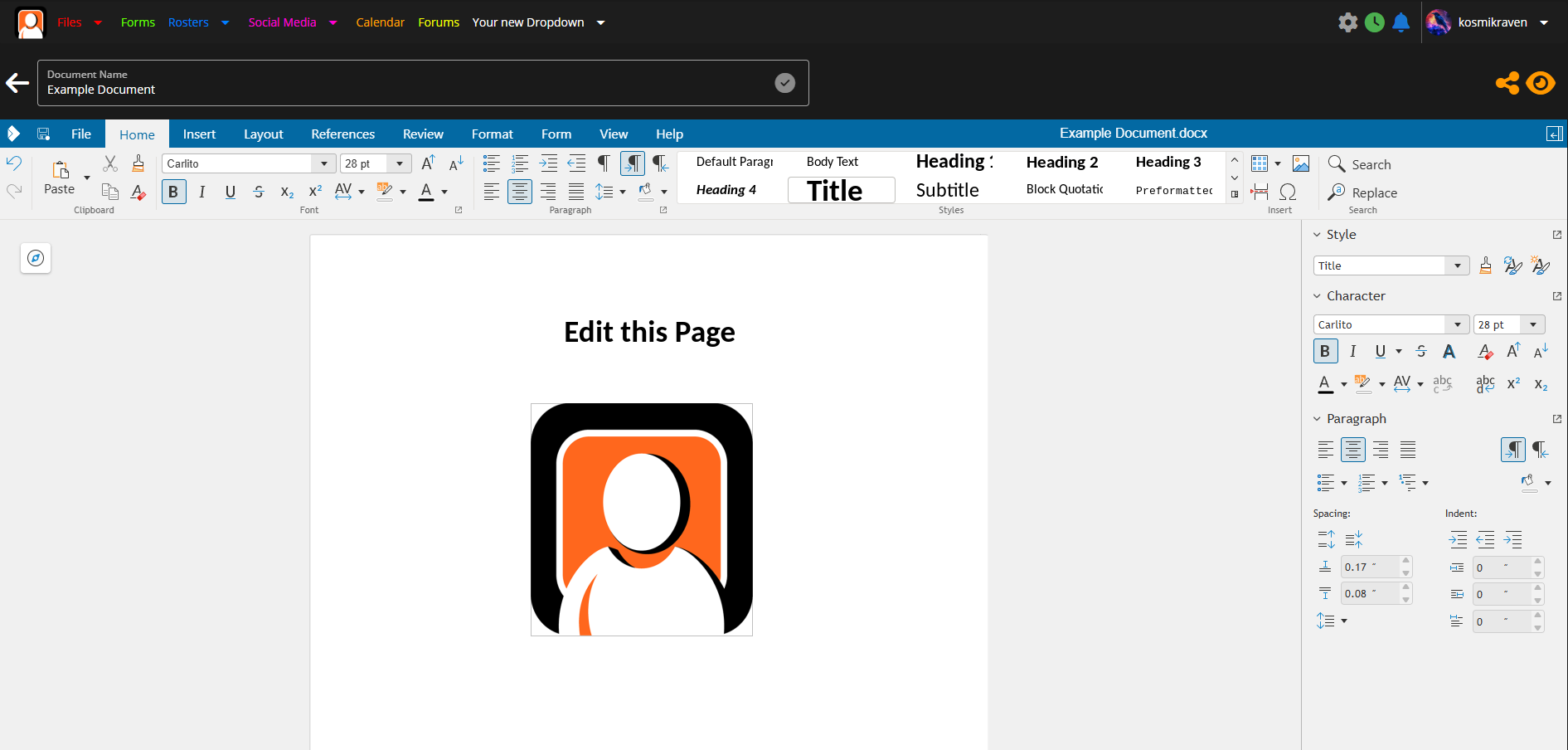Image resolution: width=1568 pixels, height=750 pixels.
Task: Open the font size dropdown
Action: [x=400, y=163]
